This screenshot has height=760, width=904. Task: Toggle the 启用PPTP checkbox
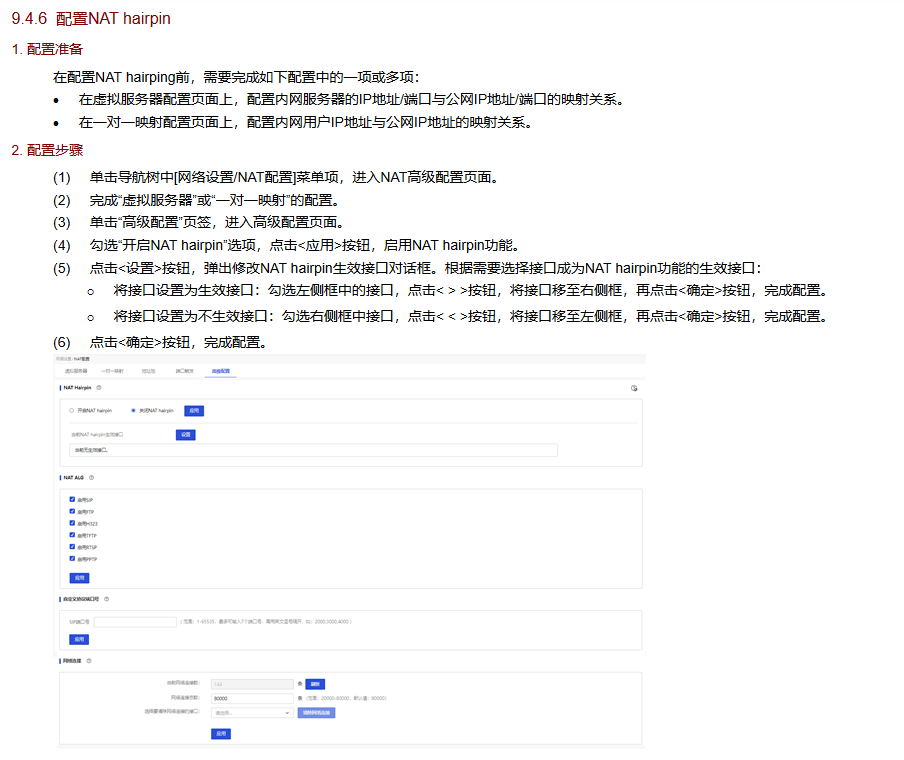click(x=72, y=559)
